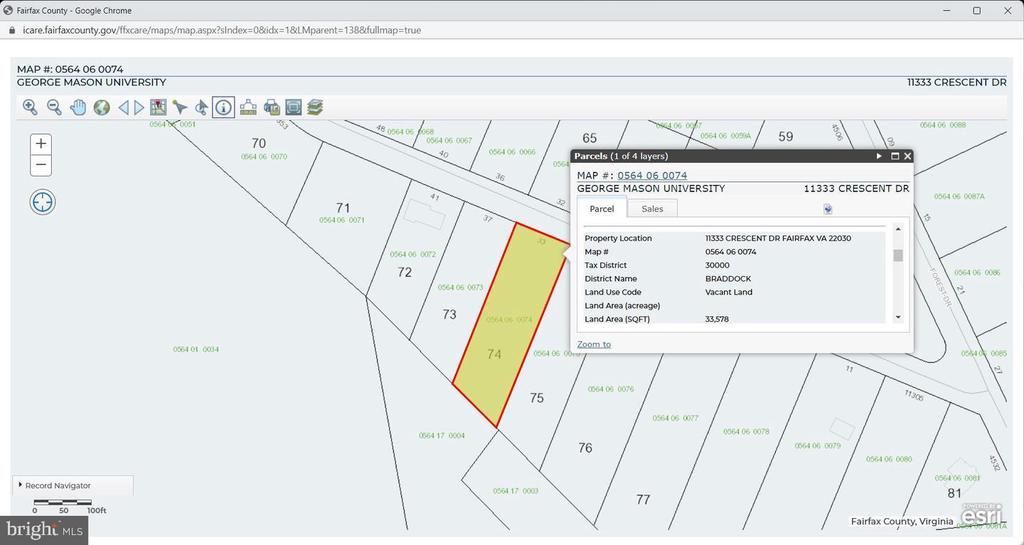Click the Zoom to link
The height and width of the screenshot is (545, 1024).
pyautogui.click(x=594, y=344)
